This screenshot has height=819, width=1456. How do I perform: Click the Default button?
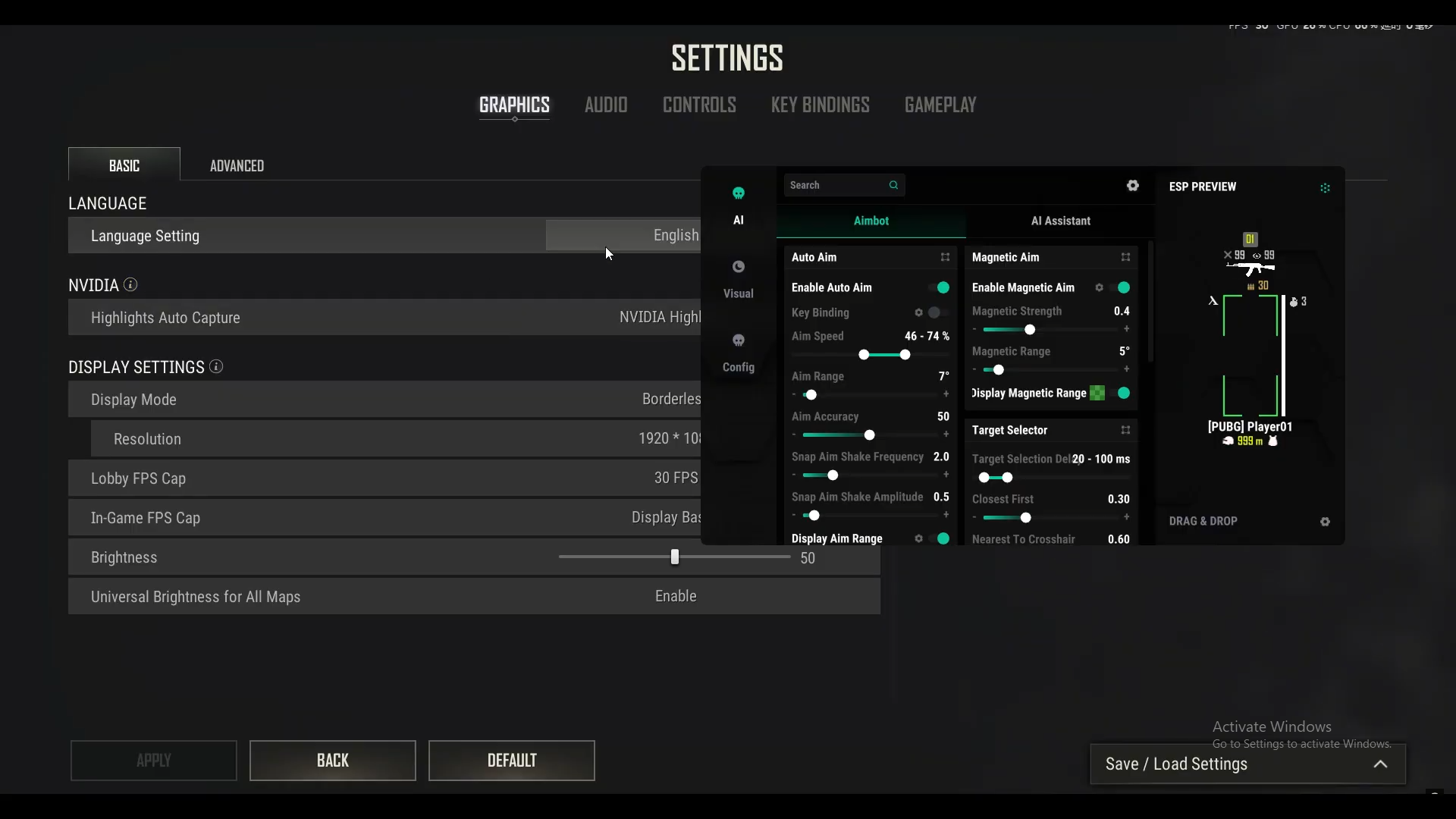click(511, 761)
